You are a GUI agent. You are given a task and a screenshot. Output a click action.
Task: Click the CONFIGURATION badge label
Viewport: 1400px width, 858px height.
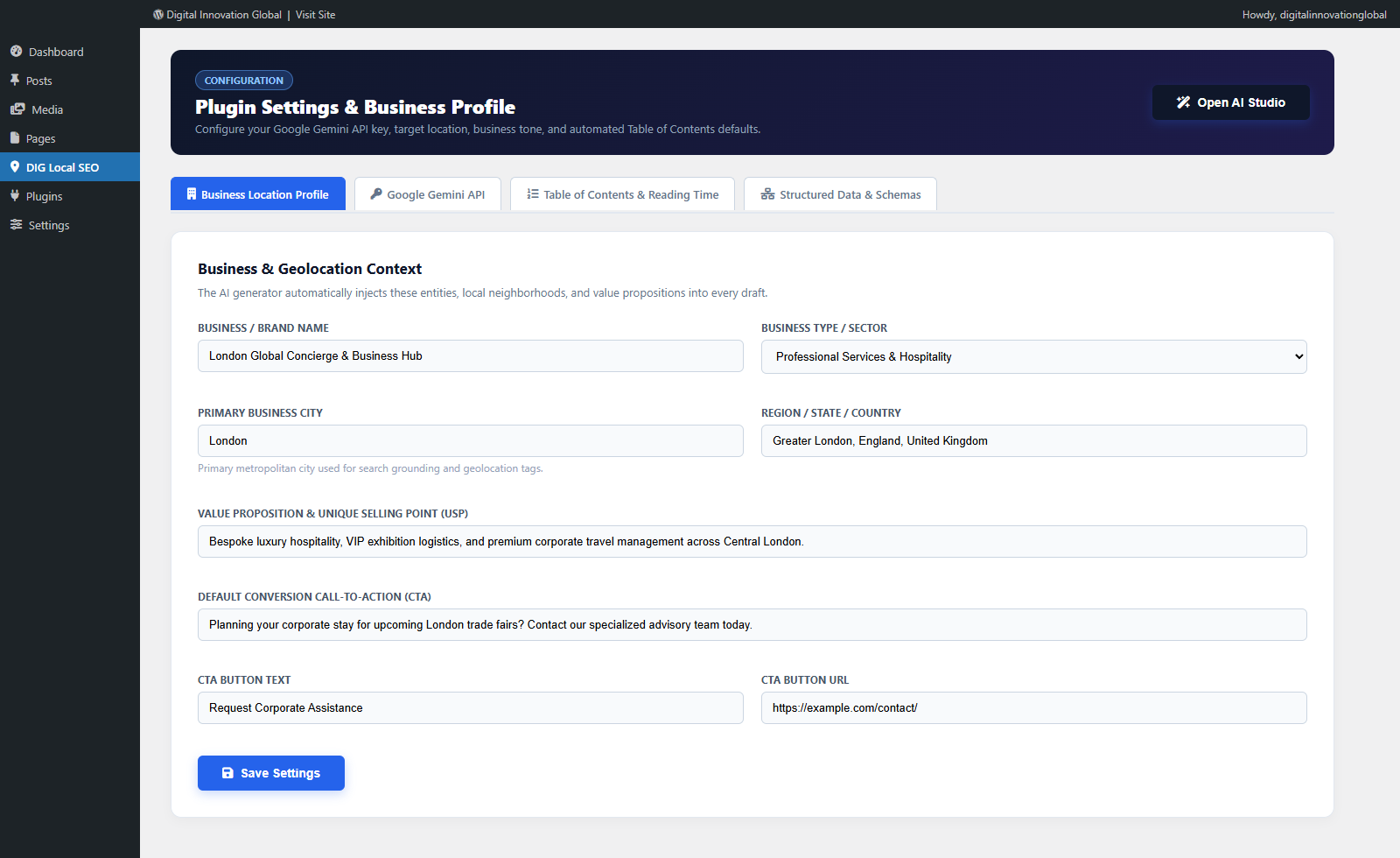(x=244, y=81)
